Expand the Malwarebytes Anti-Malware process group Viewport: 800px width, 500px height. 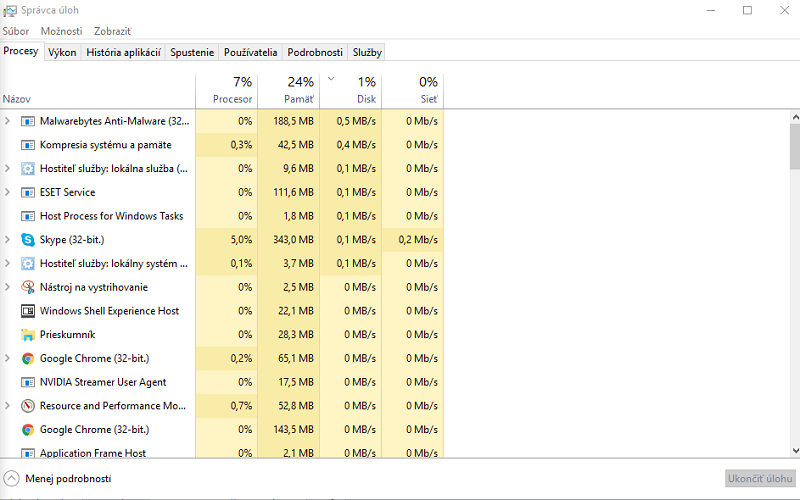click(8, 121)
